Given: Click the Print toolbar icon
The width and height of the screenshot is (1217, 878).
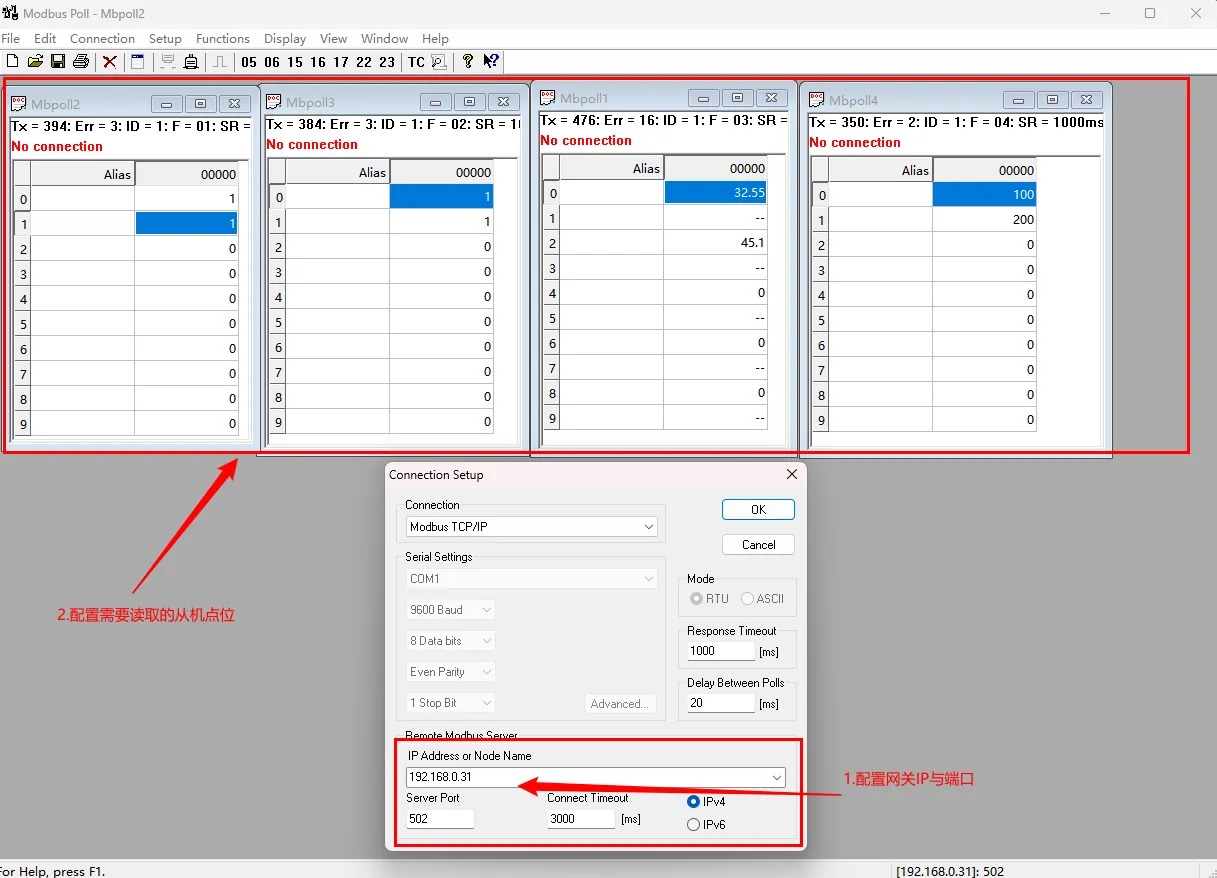Looking at the screenshot, I should pyautogui.click(x=81, y=62).
